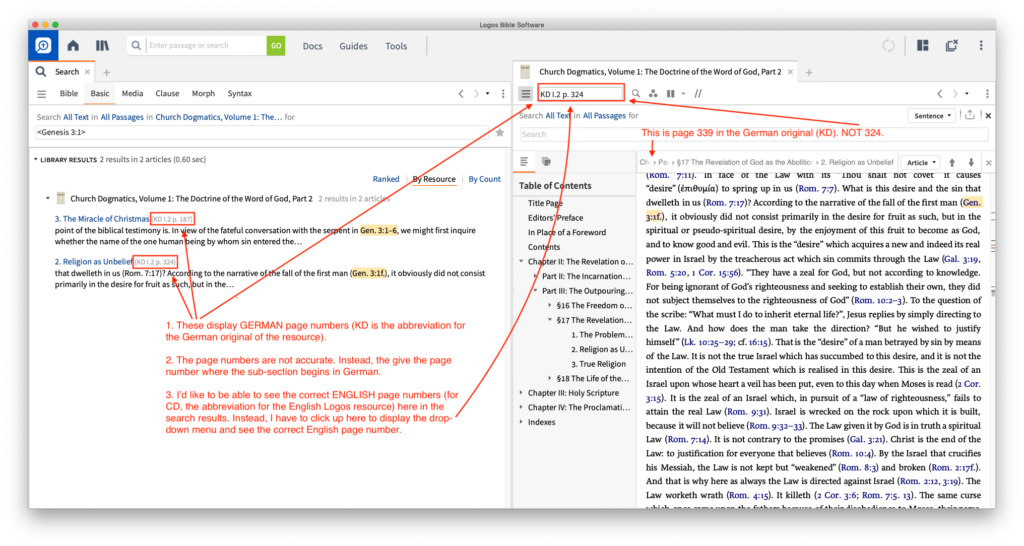Close the Church Dogmatics resource tab
Viewport: 1024px width, 546px height.
790,72
